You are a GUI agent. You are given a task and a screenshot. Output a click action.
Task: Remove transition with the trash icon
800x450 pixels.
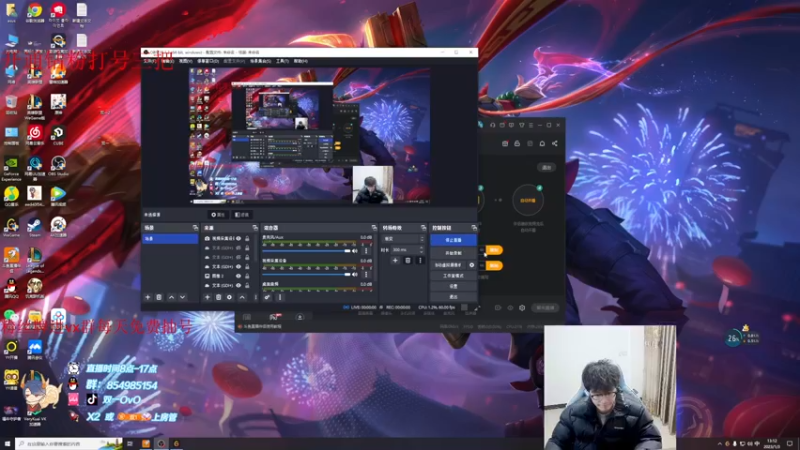tap(408, 260)
